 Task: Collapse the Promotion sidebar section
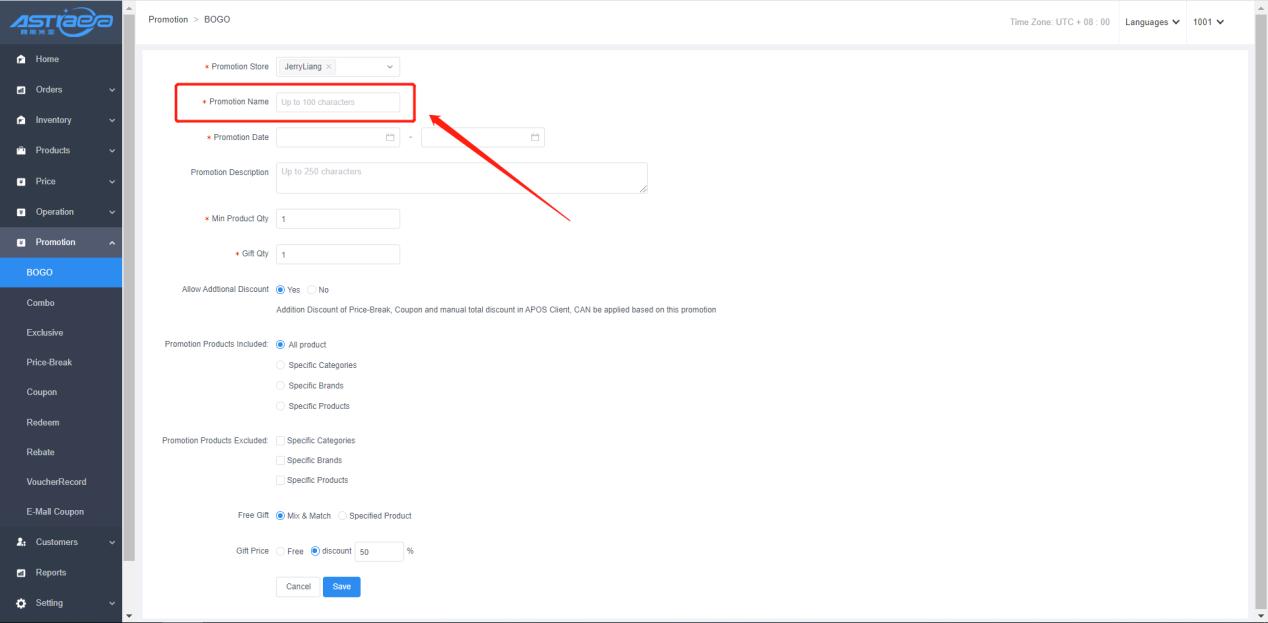[x=112, y=243]
